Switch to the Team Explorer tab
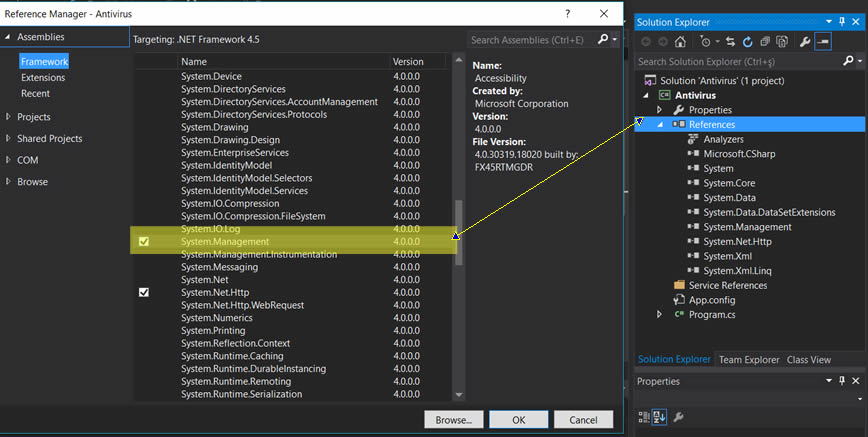Image resolution: width=868 pixels, height=437 pixels. pyautogui.click(x=749, y=360)
